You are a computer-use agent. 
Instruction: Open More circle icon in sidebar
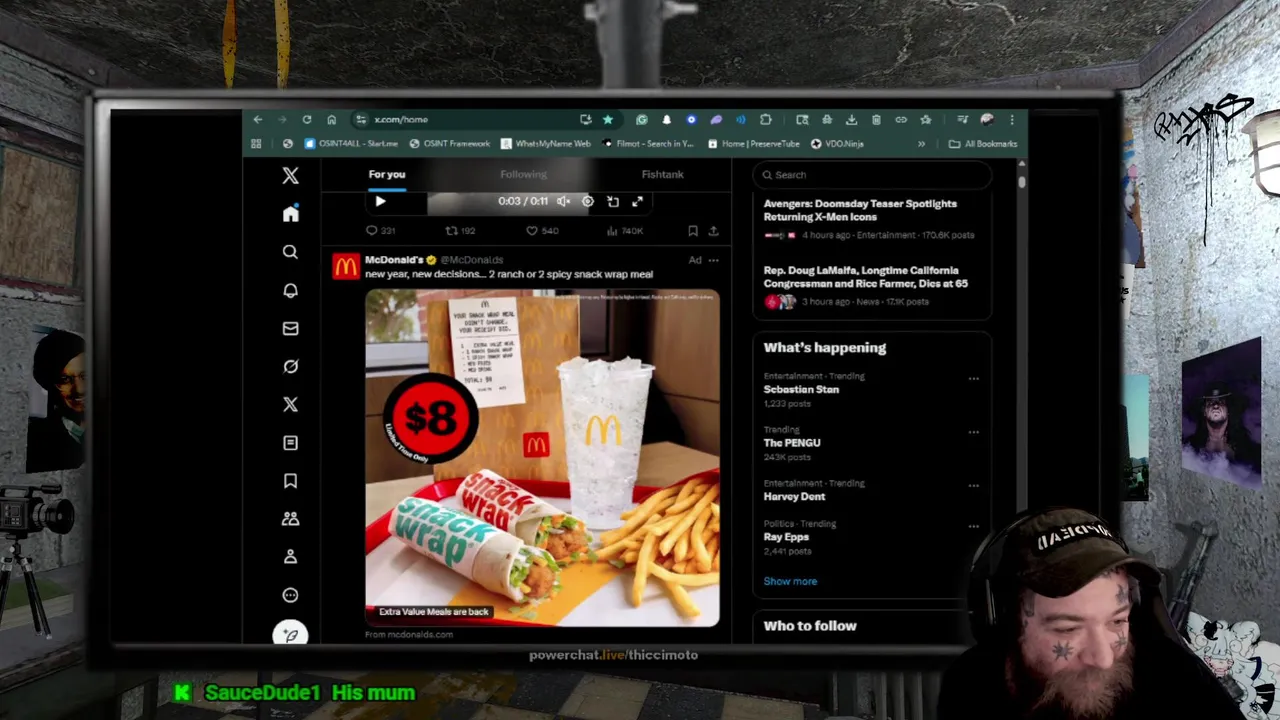(290, 595)
